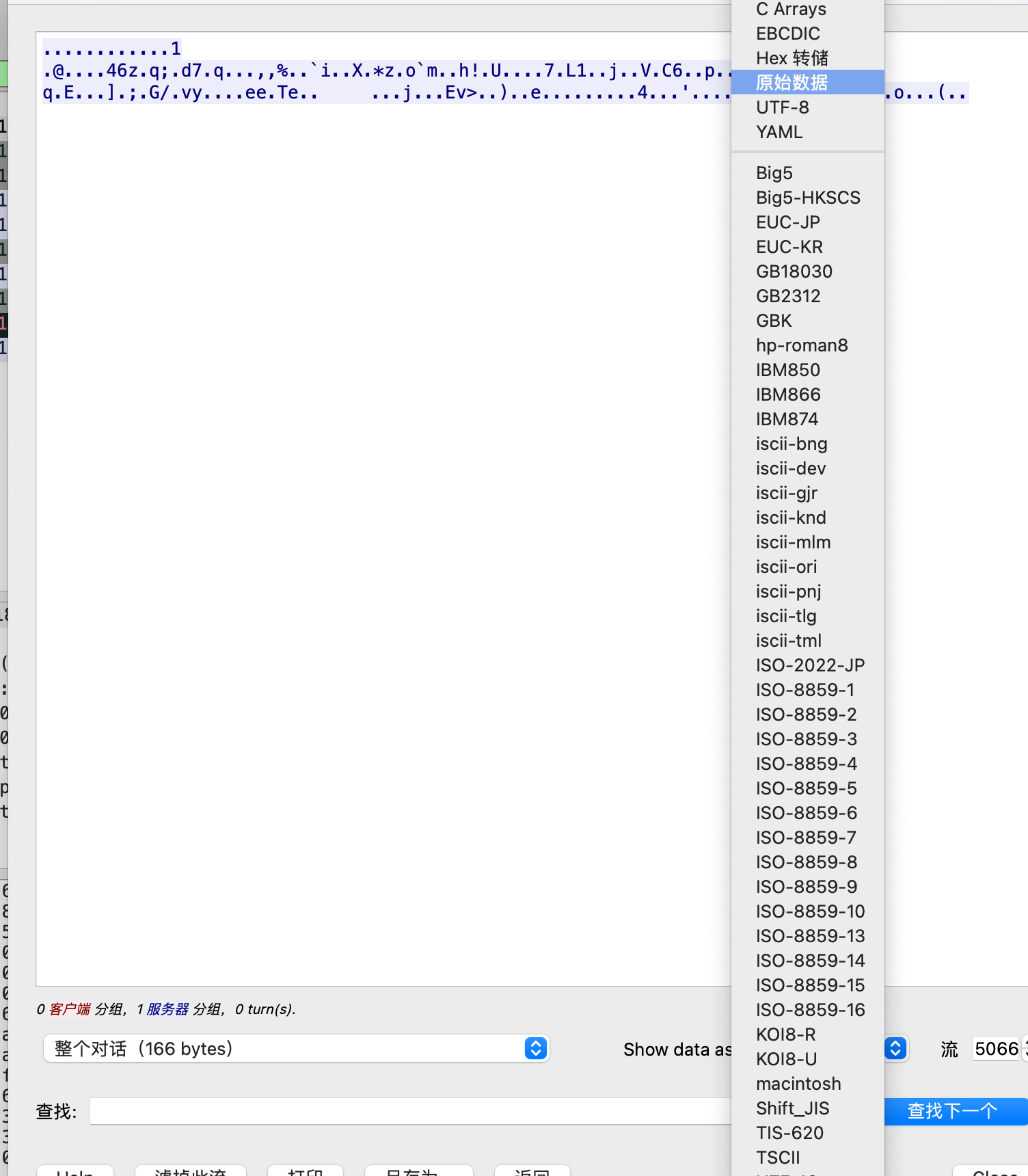Select IBM866 encoding
The height and width of the screenshot is (1176, 1028).
point(787,395)
